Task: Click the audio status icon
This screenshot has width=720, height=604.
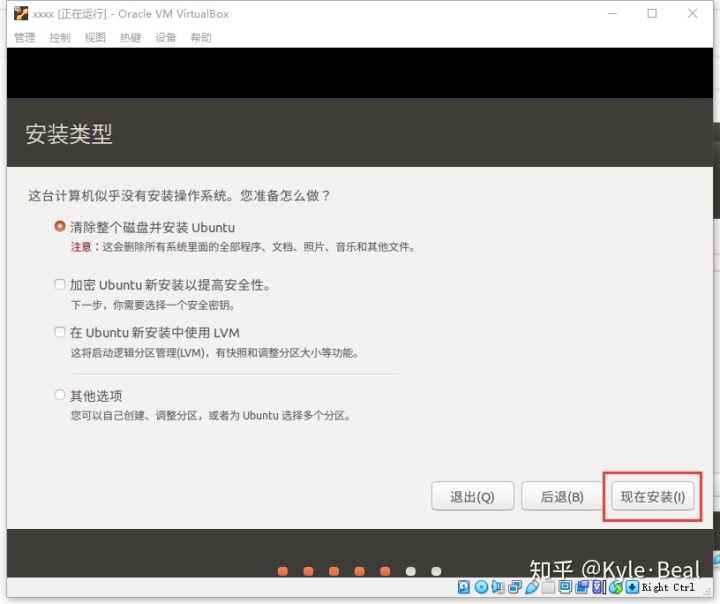Action: tap(498, 587)
